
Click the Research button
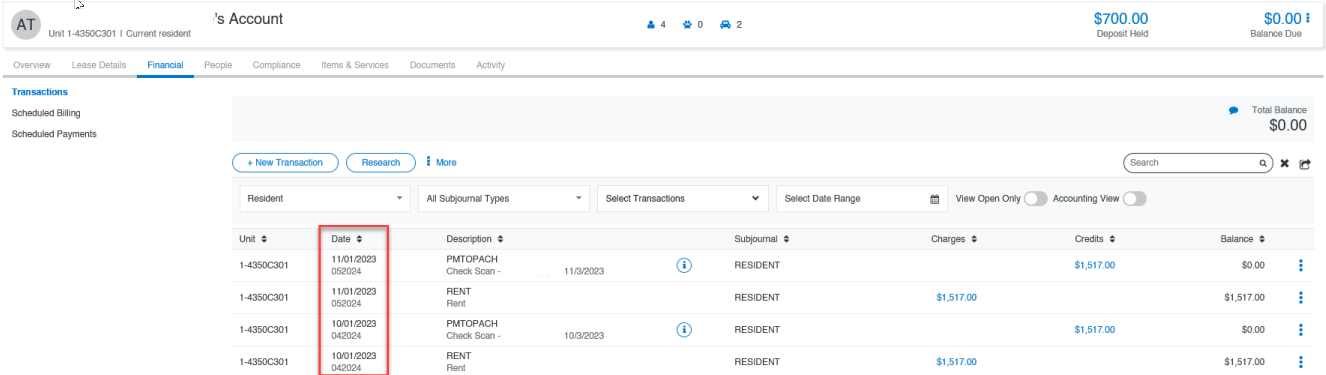coord(381,162)
